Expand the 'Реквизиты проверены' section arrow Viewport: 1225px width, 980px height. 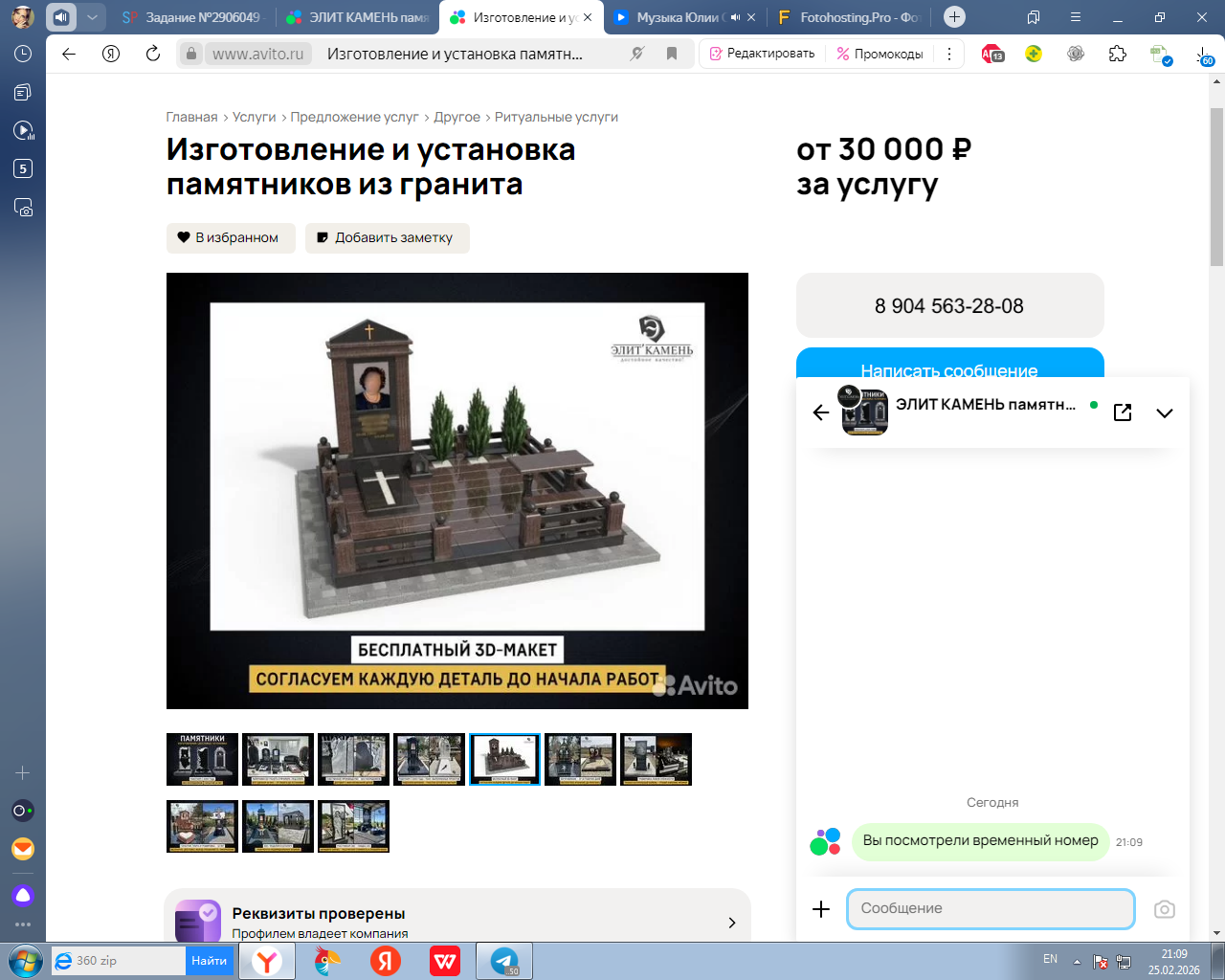tap(732, 923)
